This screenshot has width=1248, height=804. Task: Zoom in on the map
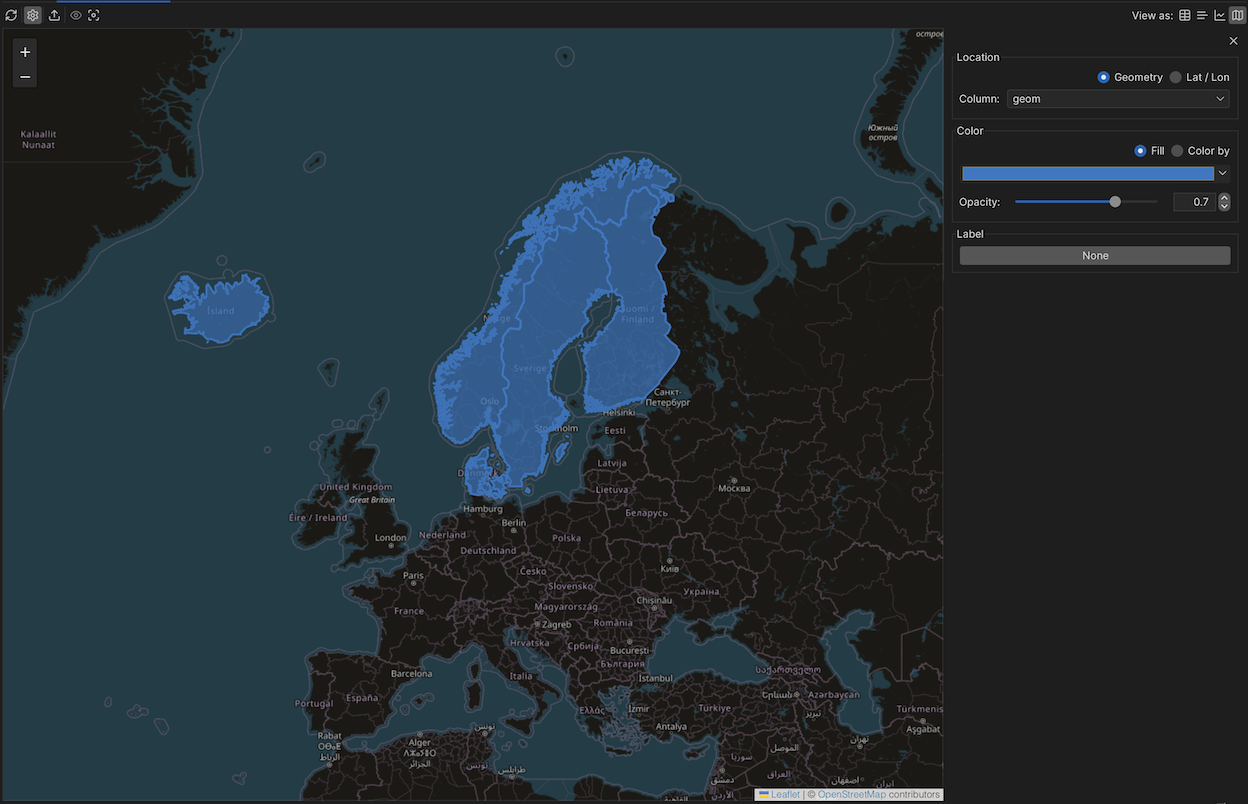(25, 52)
